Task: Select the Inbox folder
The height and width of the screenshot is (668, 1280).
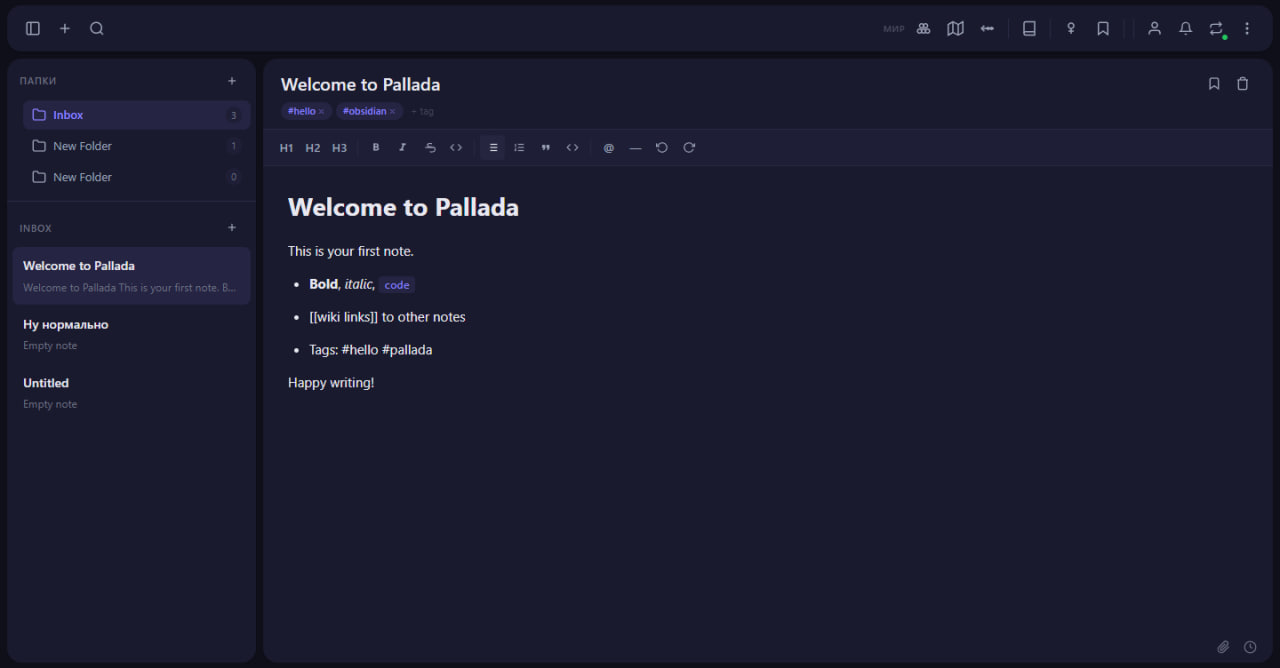Action: coord(136,115)
